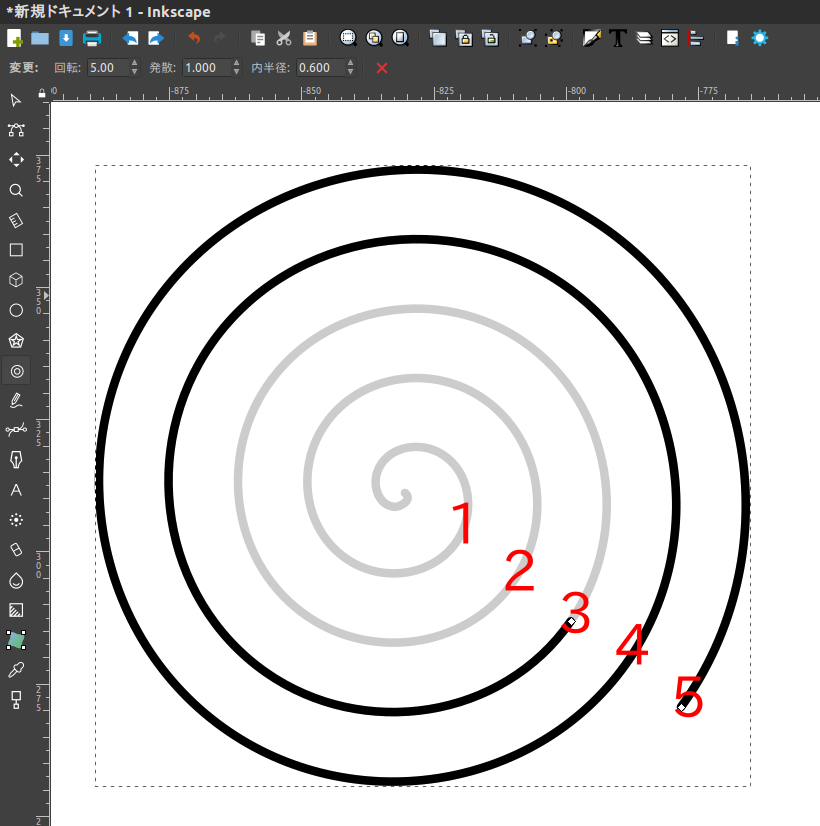
Task: Toggle the guide lock at the ruler corner
Action: (42, 93)
